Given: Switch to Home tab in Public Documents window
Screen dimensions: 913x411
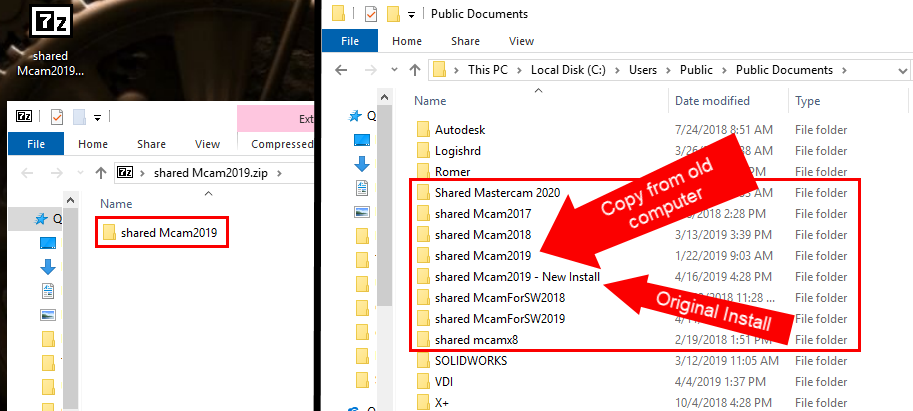Looking at the screenshot, I should tap(406, 41).
